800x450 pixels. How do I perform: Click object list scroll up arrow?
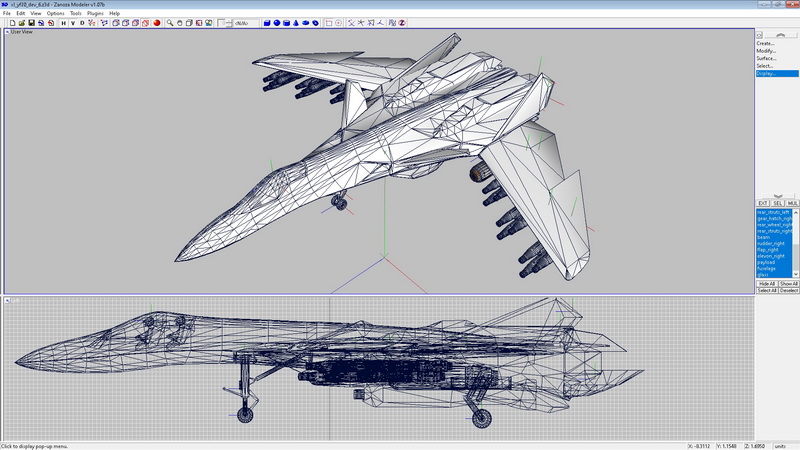795,212
